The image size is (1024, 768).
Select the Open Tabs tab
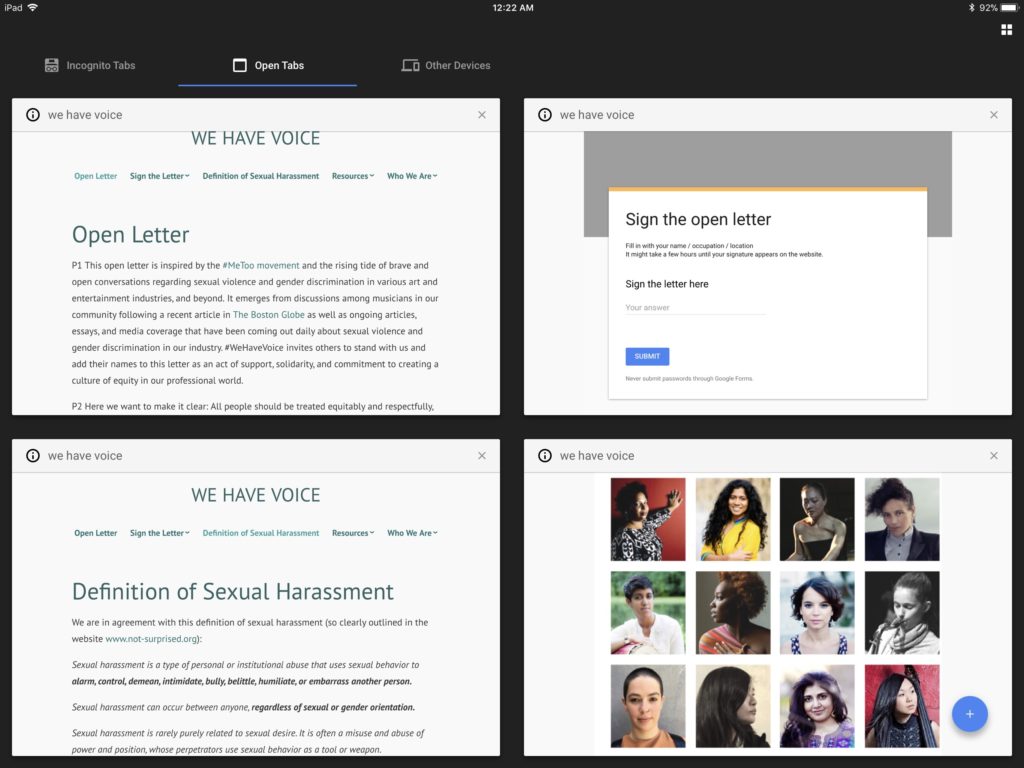(x=268, y=65)
